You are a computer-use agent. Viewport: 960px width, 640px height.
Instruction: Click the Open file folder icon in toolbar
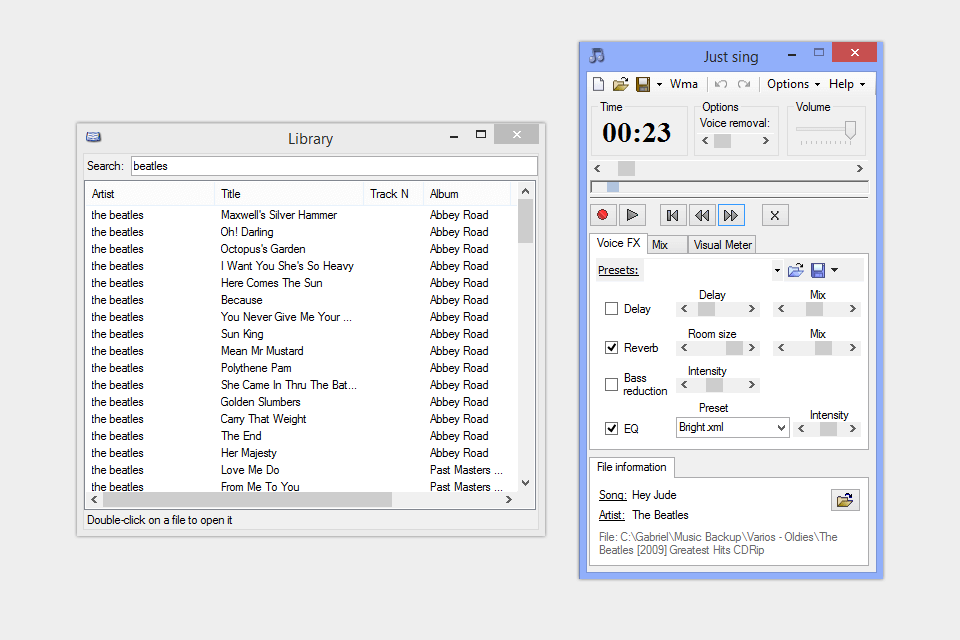(620, 84)
